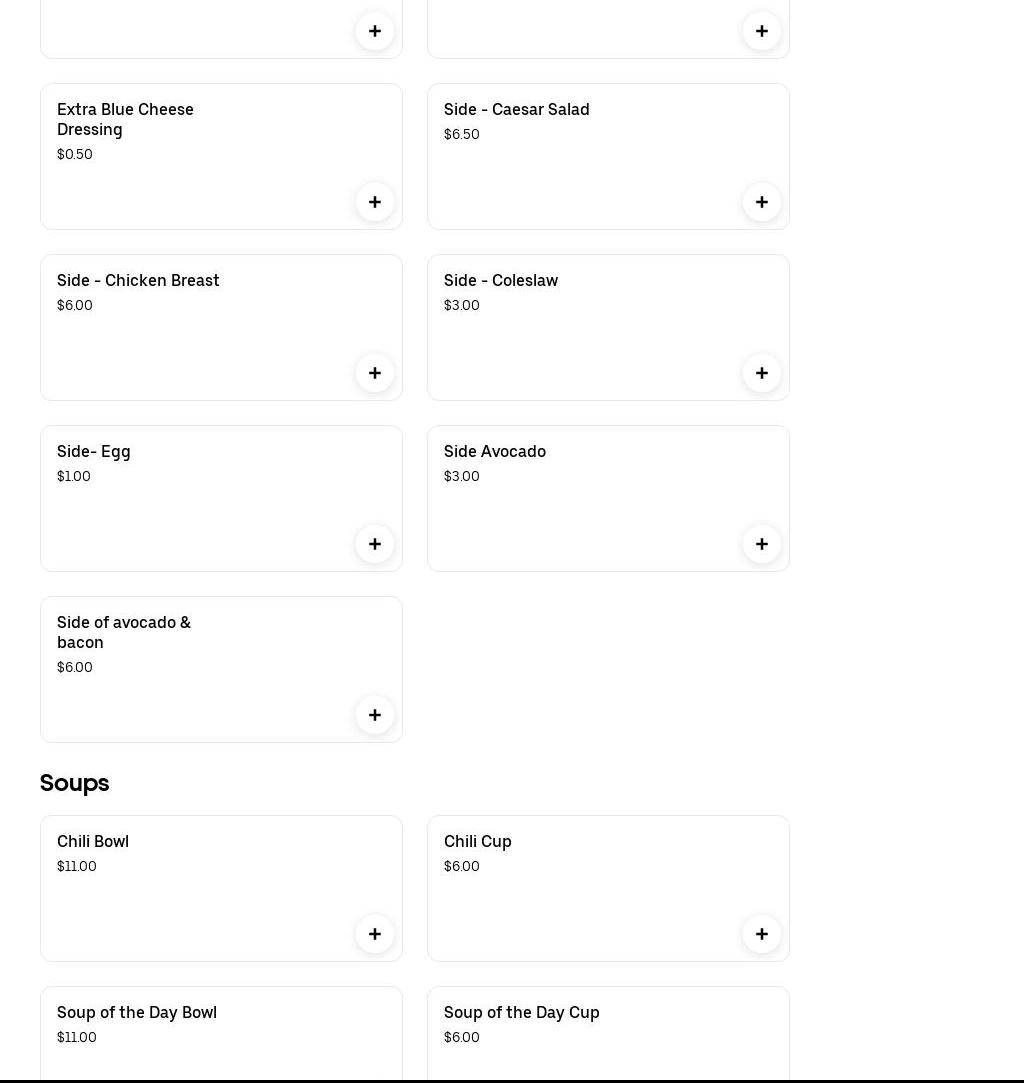The height and width of the screenshot is (1083, 1024).
Task: Open the Chili Bowl item name
Action: click(93, 842)
